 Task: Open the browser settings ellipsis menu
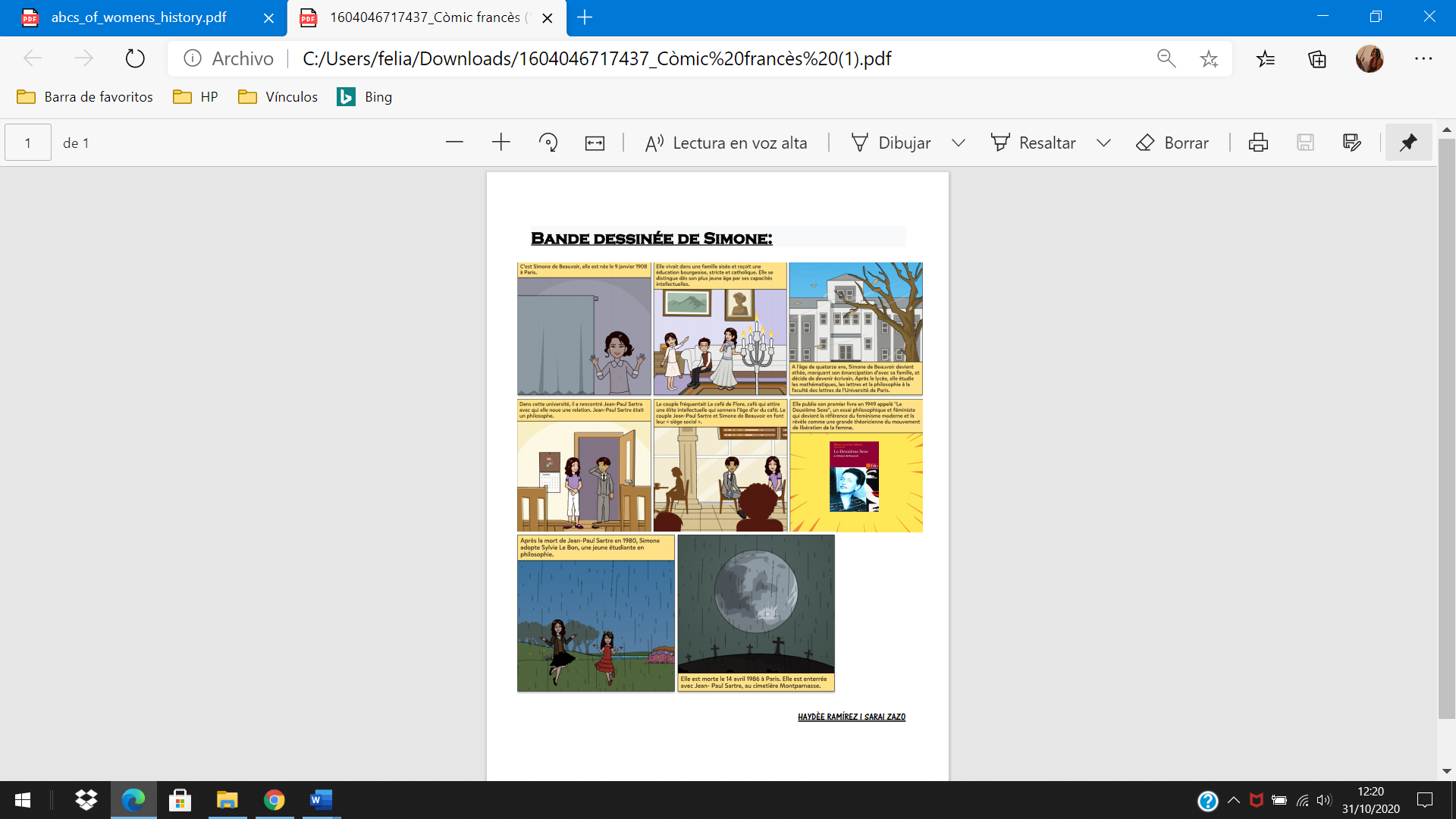coord(1423,58)
